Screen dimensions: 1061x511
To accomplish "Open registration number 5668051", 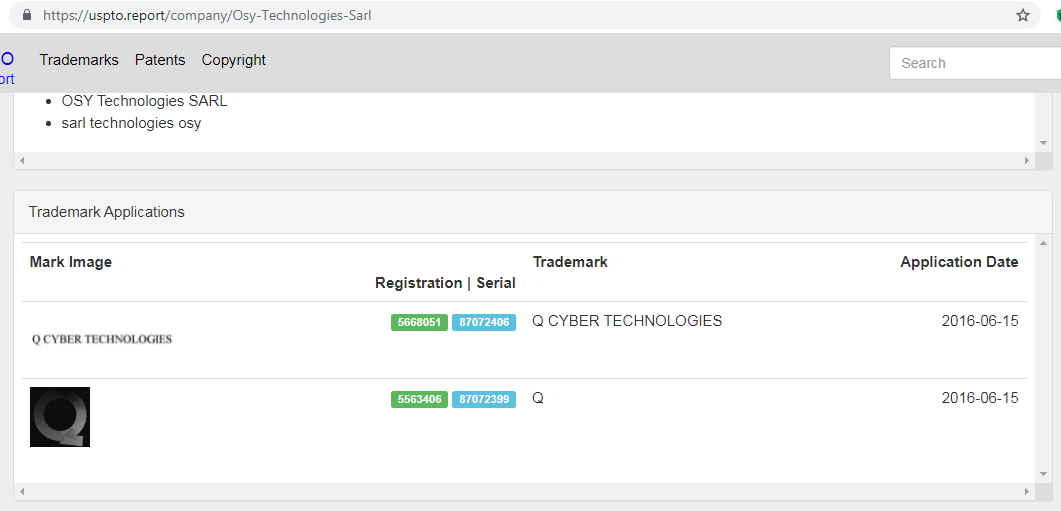I will pos(420,323).
